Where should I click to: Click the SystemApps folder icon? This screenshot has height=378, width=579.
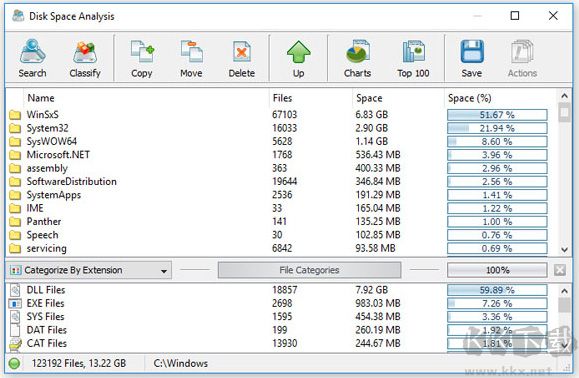coord(15,195)
